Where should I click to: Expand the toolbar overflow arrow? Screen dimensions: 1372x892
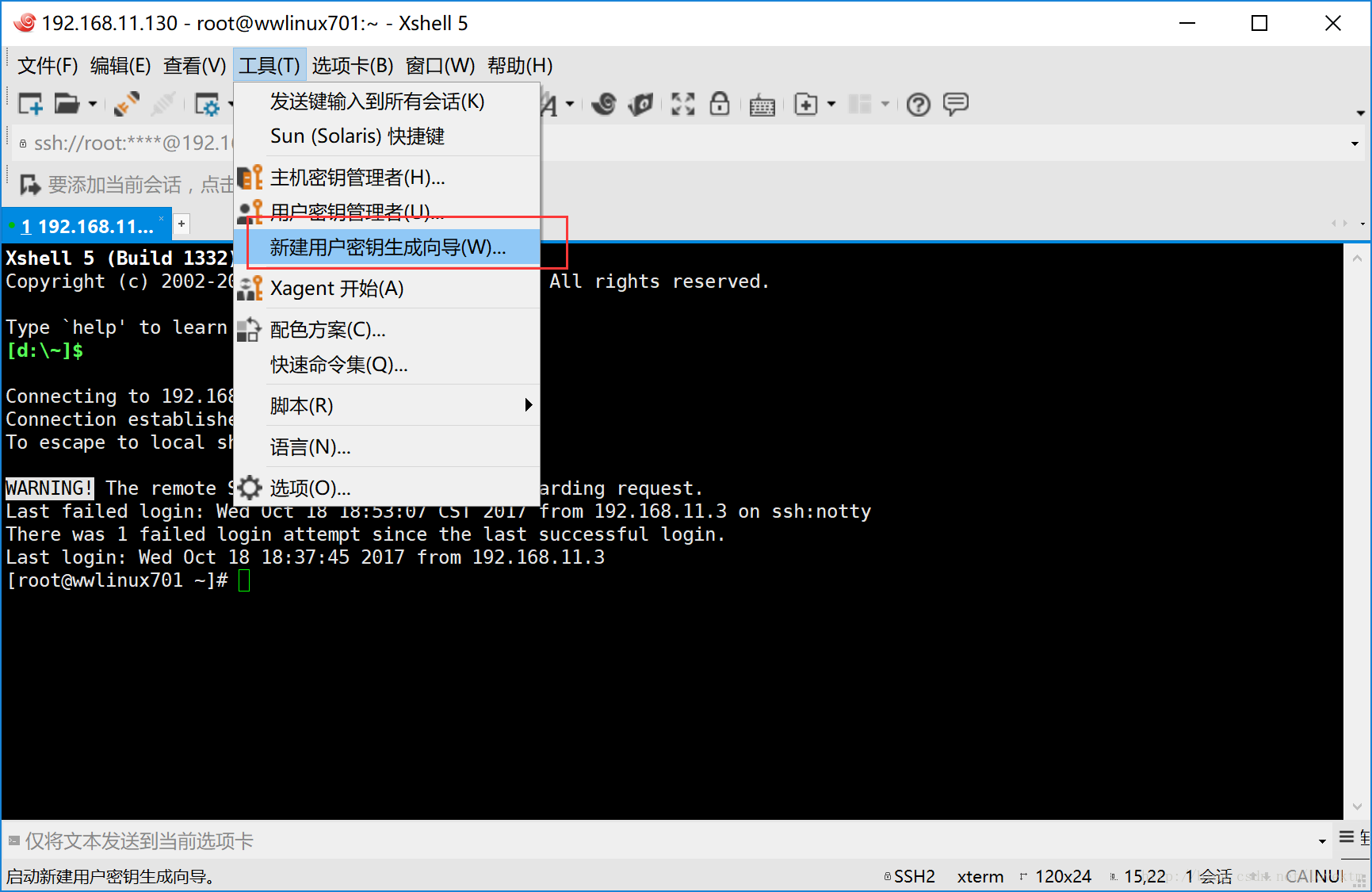point(1360,113)
